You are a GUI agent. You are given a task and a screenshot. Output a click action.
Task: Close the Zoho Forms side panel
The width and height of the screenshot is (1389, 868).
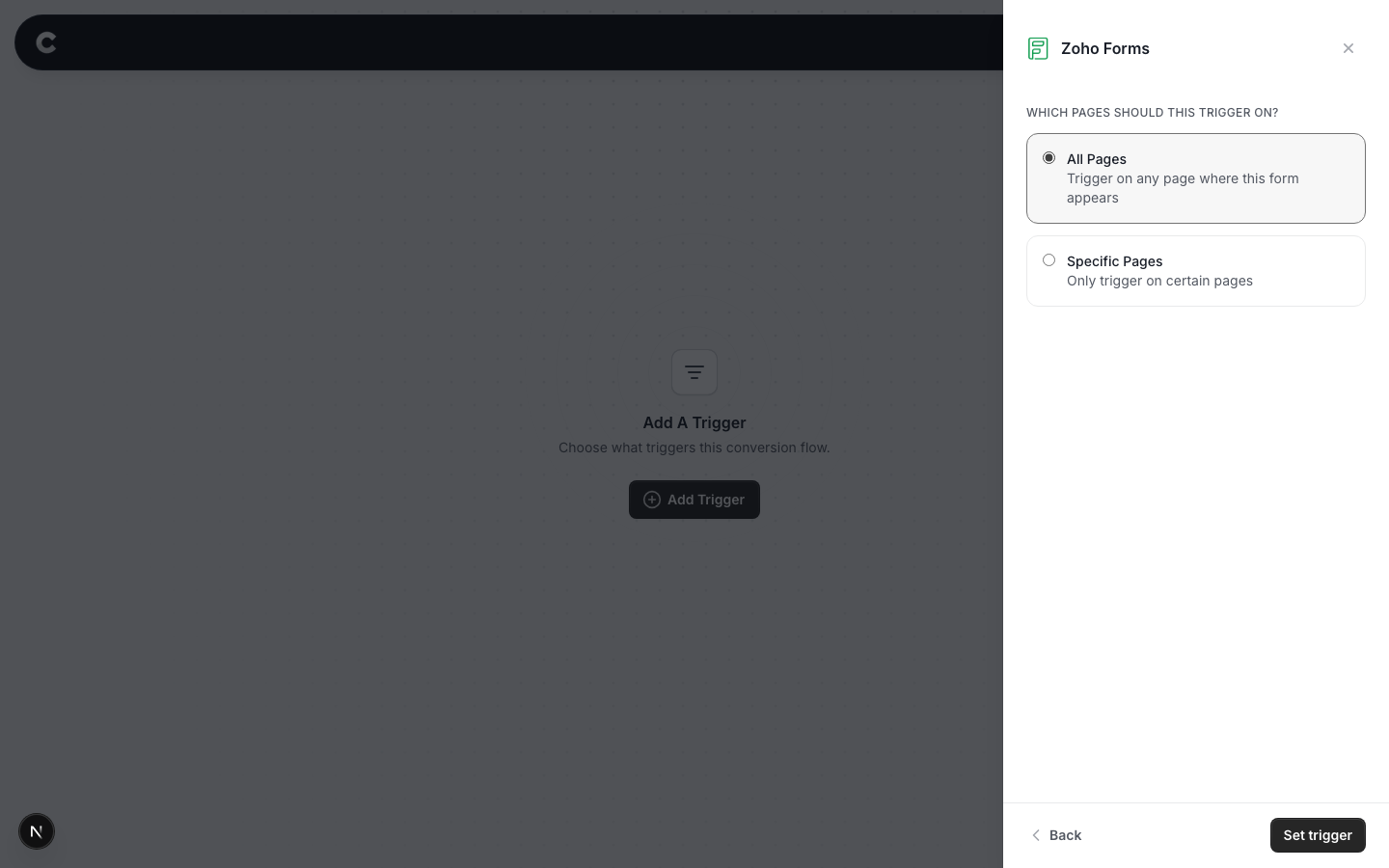[x=1348, y=48]
